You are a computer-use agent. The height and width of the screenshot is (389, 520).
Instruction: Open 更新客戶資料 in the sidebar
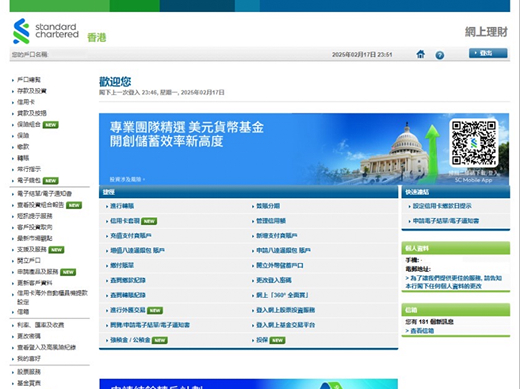[x=35, y=283]
